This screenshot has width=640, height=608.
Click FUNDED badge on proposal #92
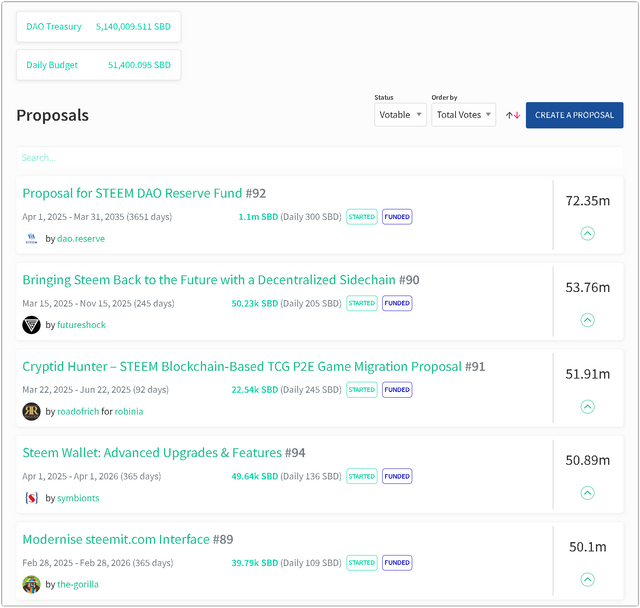[397, 217]
